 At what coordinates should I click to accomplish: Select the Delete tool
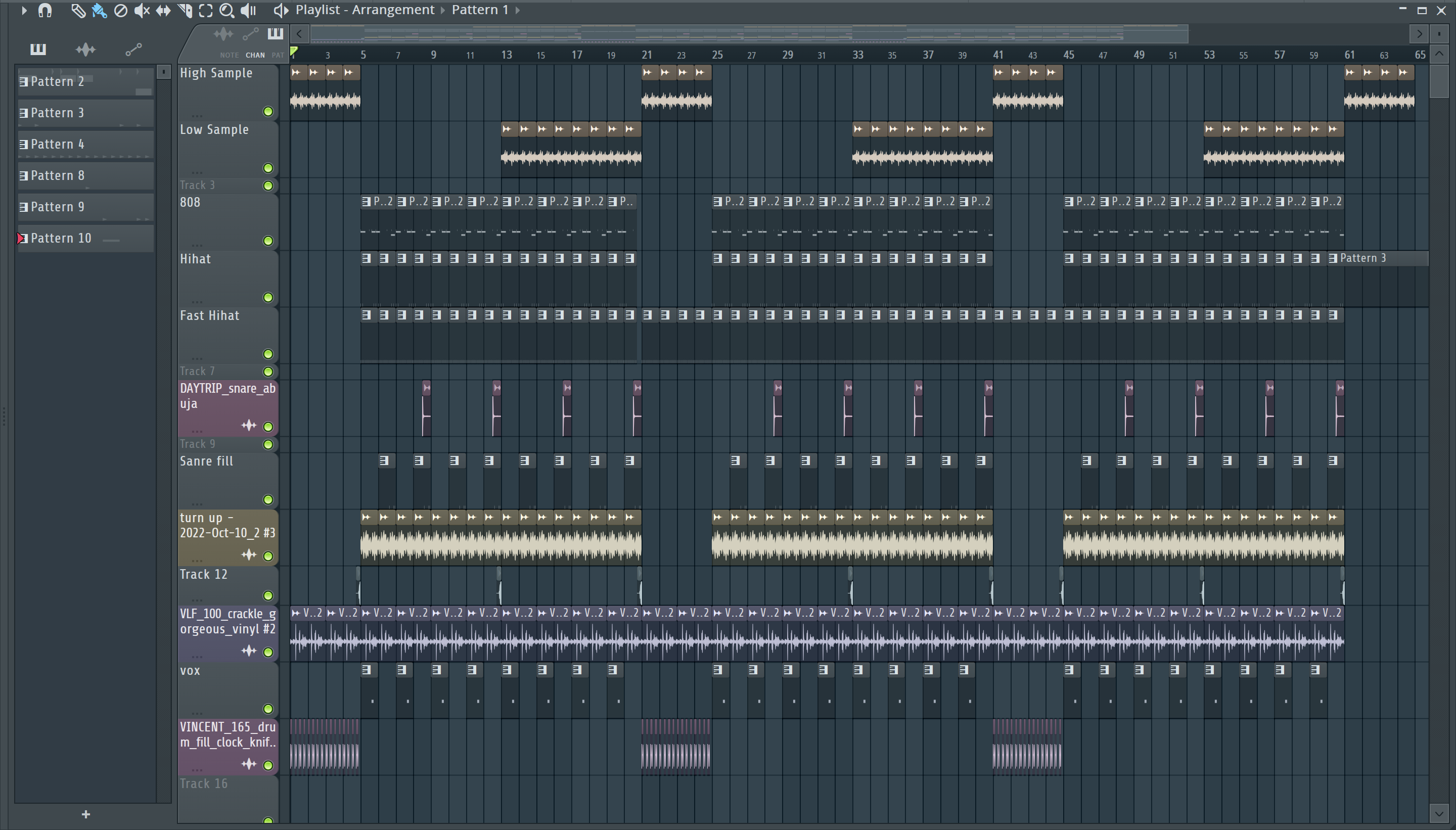pyautogui.click(x=120, y=10)
